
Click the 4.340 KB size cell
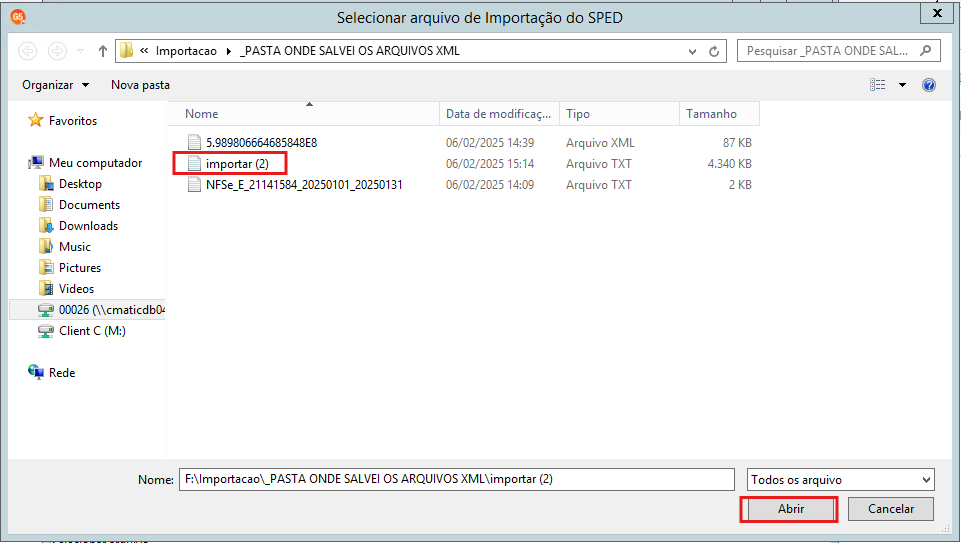tap(729, 164)
